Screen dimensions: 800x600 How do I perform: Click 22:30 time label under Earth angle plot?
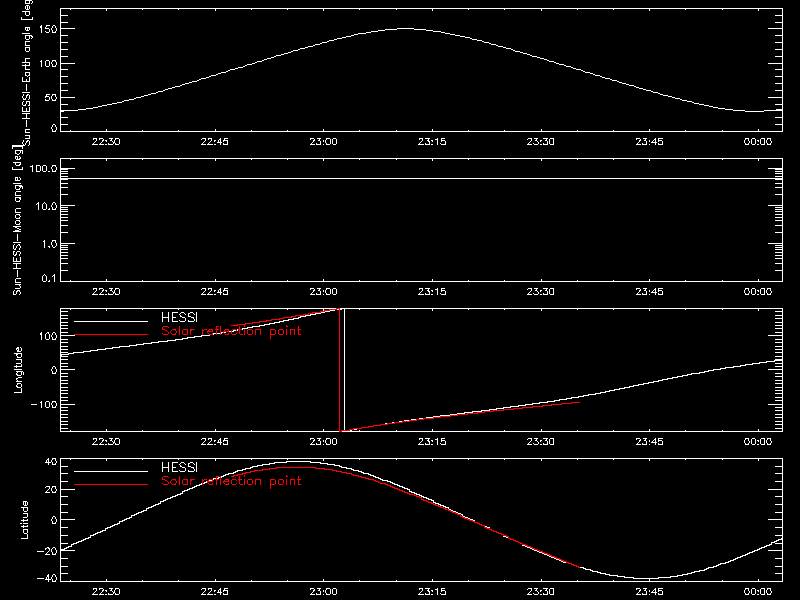(106, 142)
